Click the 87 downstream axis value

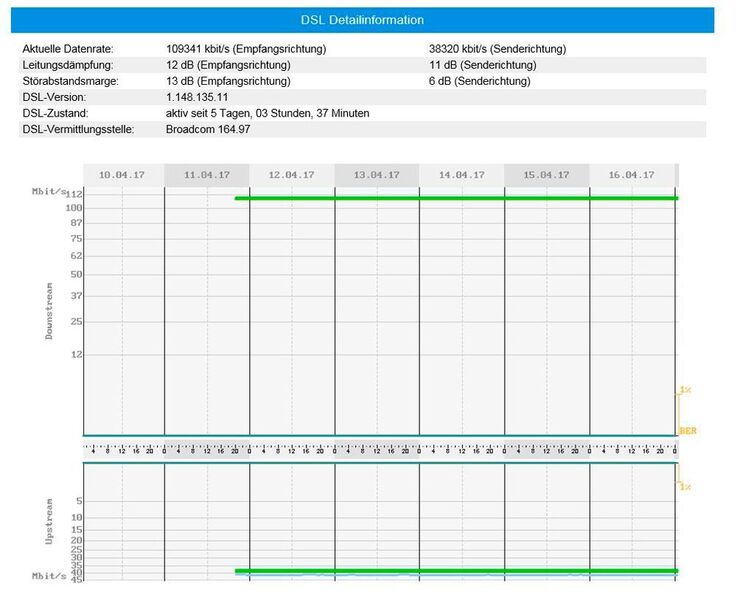click(77, 223)
